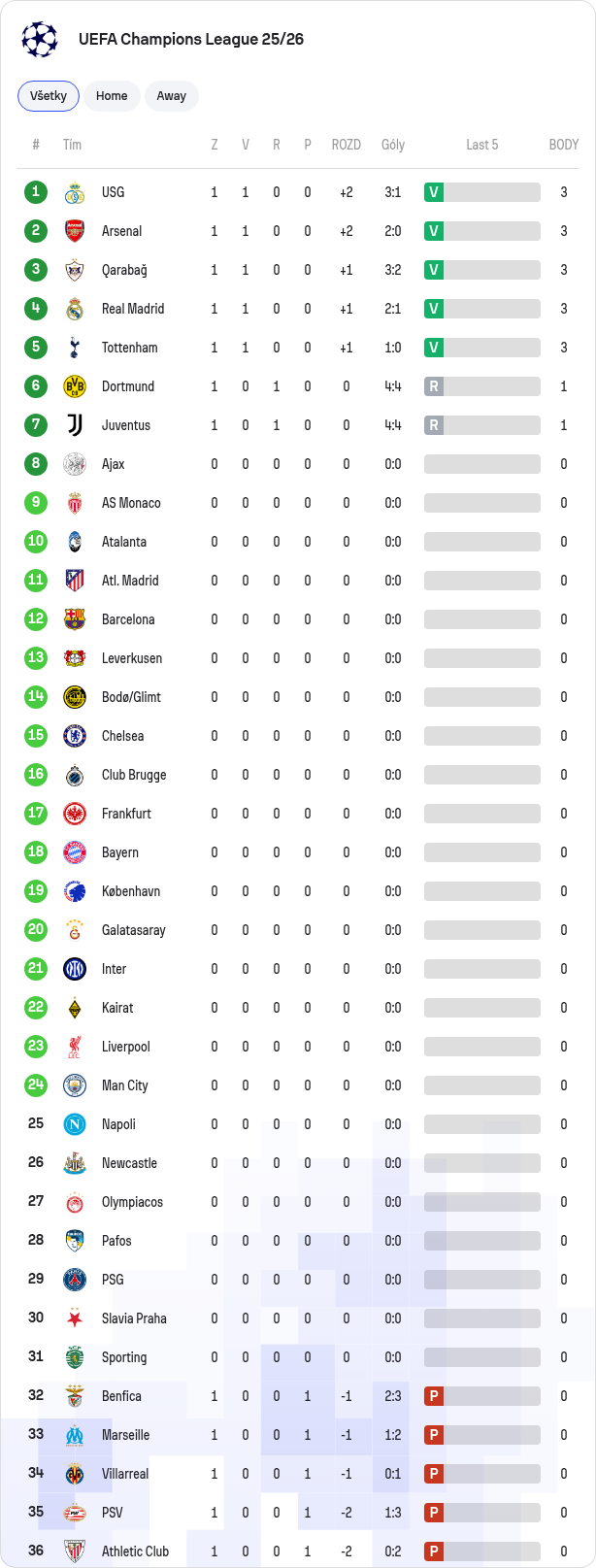Switch to the Home standings tab

(x=112, y=96)
